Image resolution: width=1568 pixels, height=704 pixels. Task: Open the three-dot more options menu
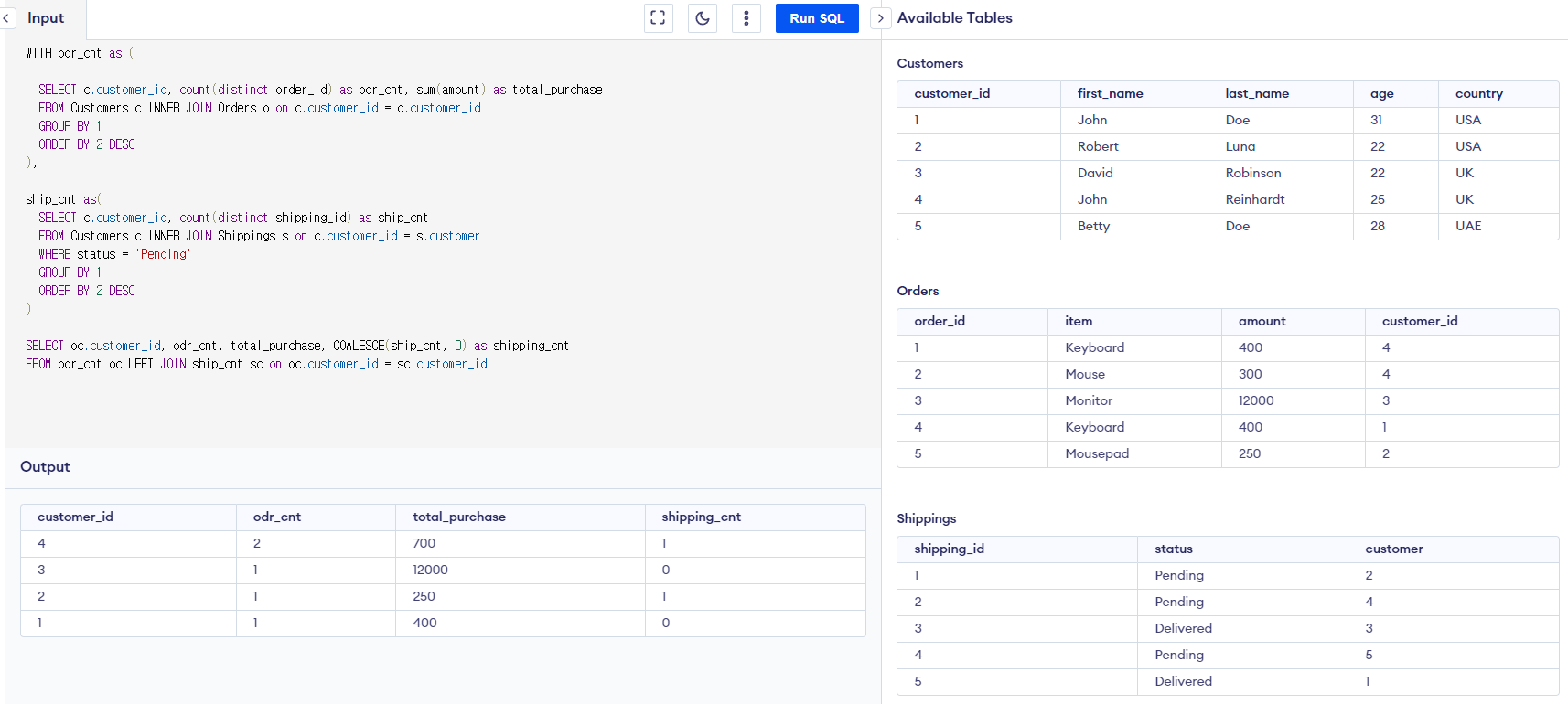coord(746,18)
